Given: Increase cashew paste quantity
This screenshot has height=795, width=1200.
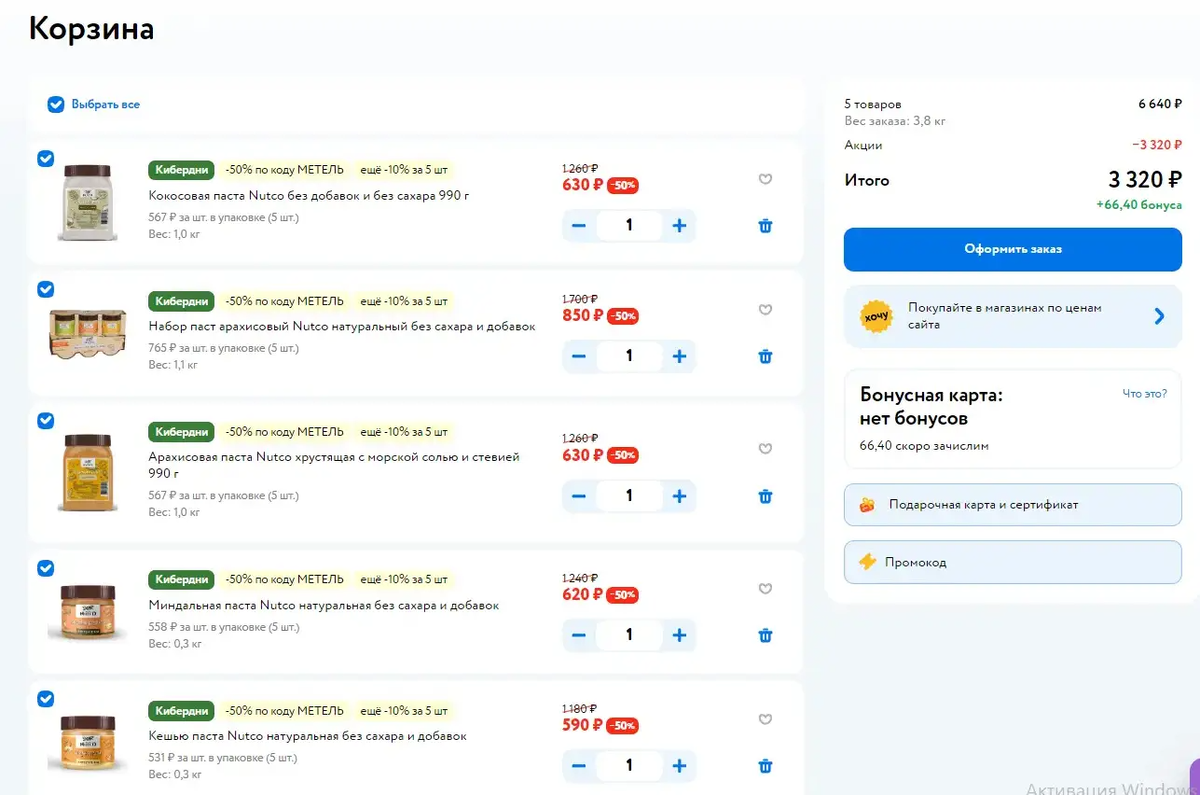Looking at the screenshot, I should [679, 766].
